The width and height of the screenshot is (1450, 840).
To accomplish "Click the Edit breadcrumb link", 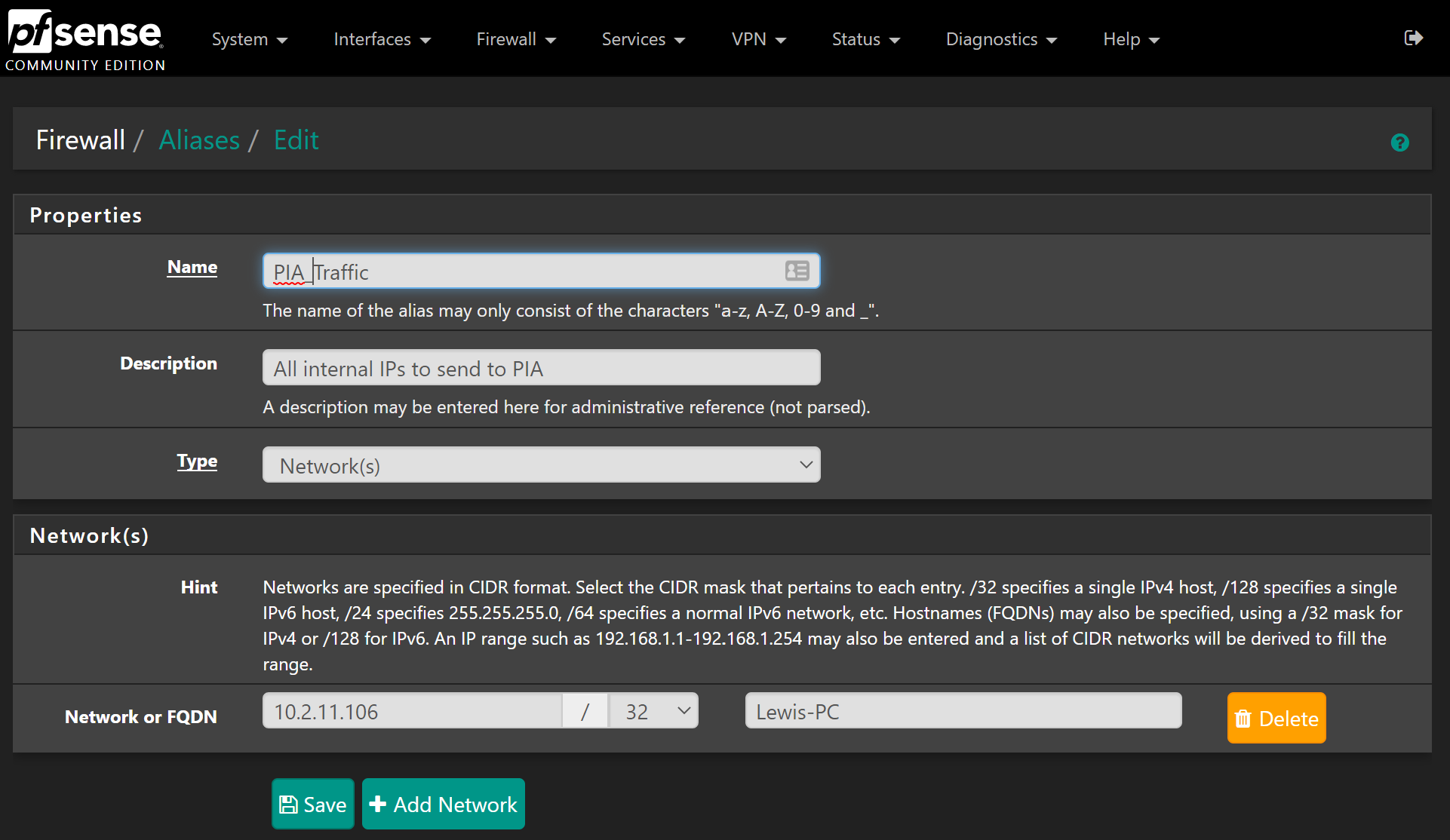I will 296,140.
